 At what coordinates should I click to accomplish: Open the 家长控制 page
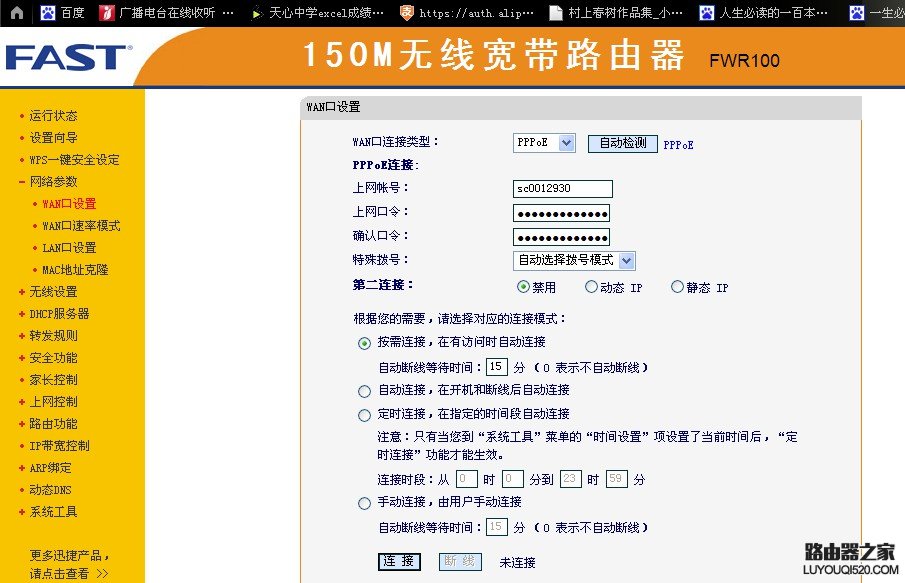(53, 380)
